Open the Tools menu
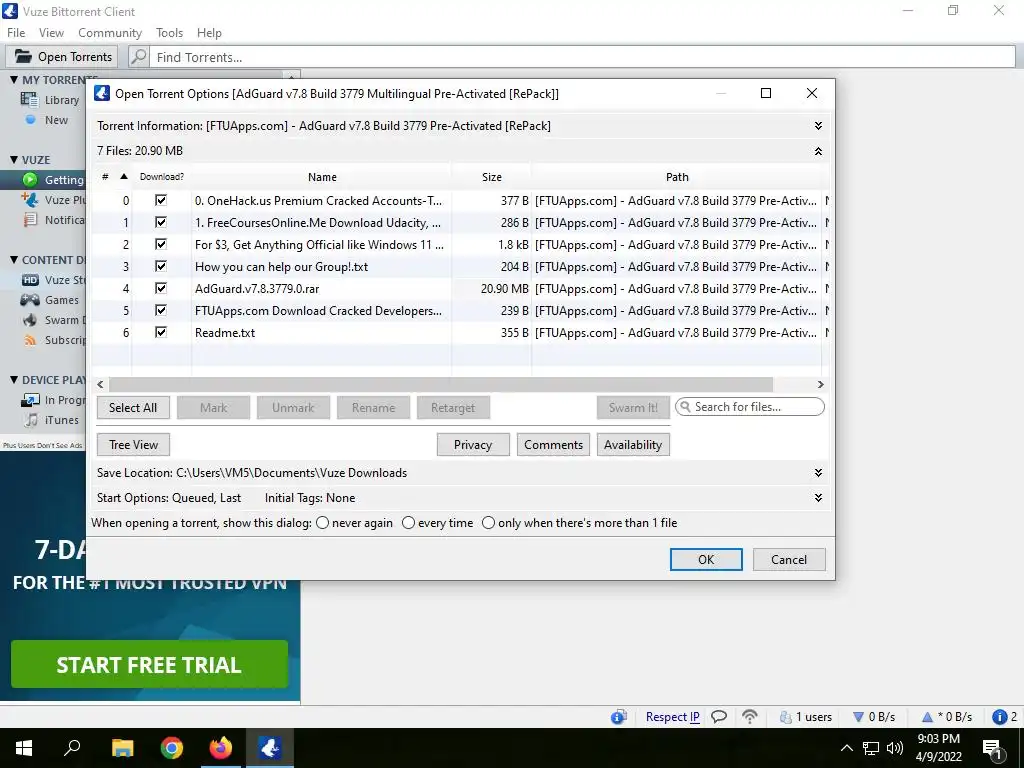 169,33
